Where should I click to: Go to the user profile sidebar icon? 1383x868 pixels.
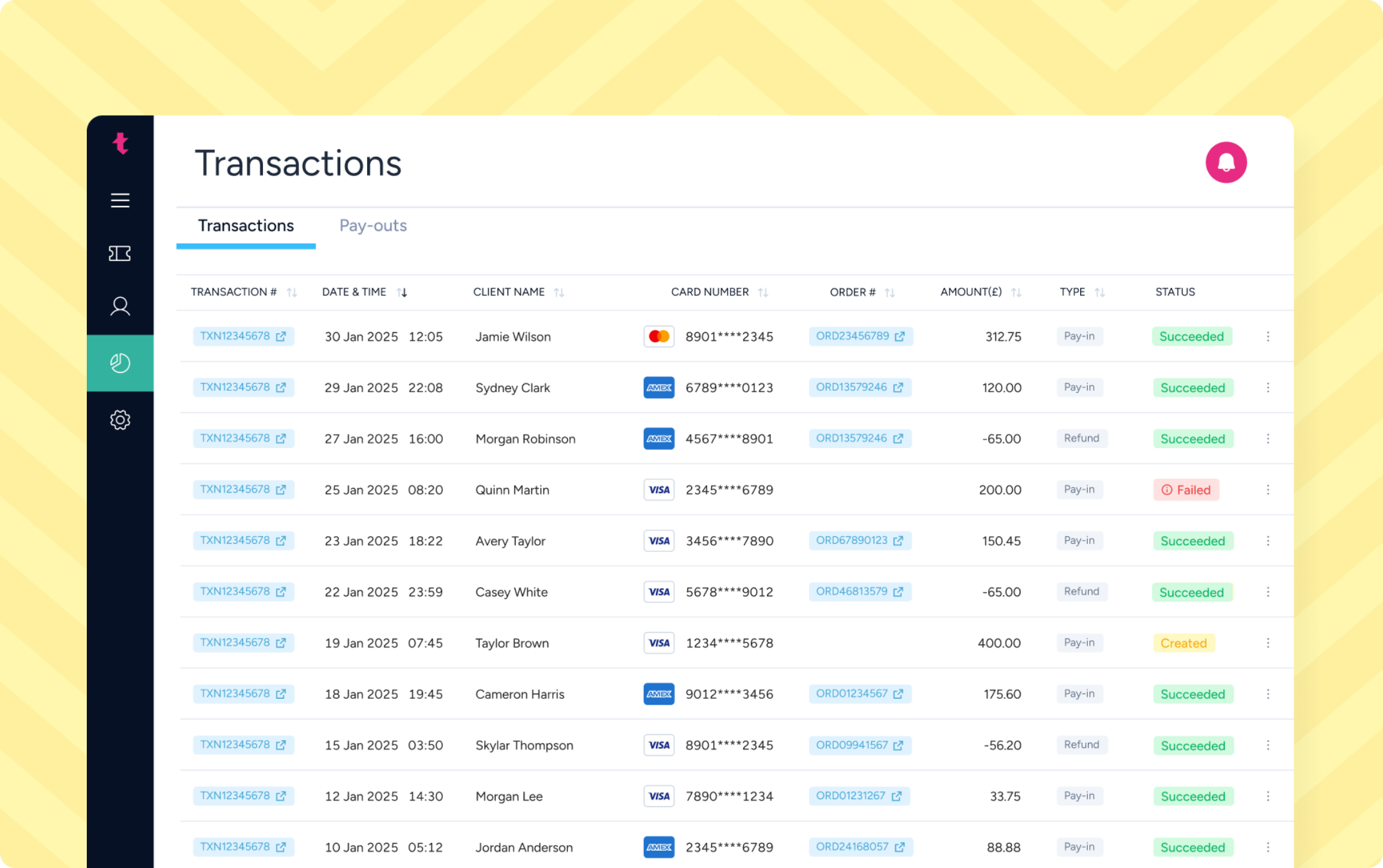pos(120,306)
